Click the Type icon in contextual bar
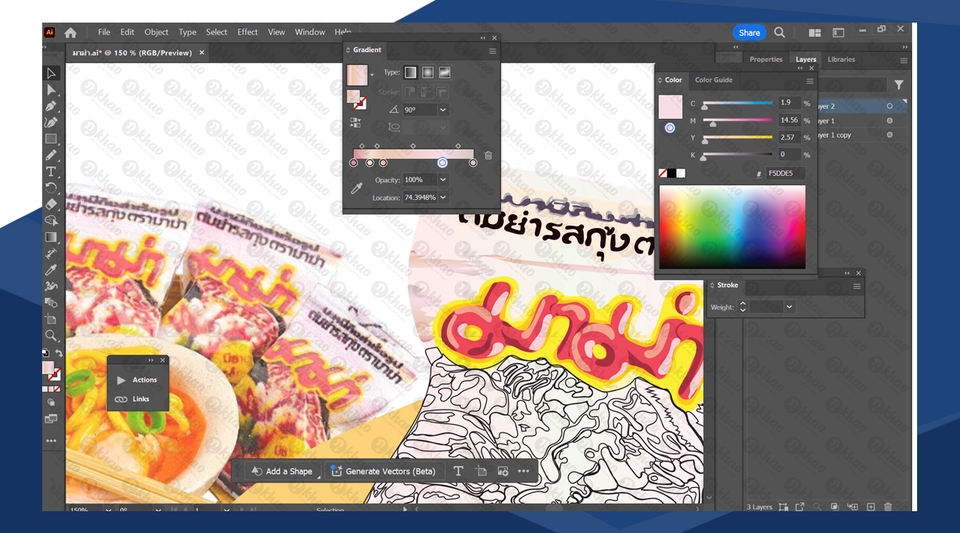This screenshot has width=960, height=533. [x=458, y=471]
